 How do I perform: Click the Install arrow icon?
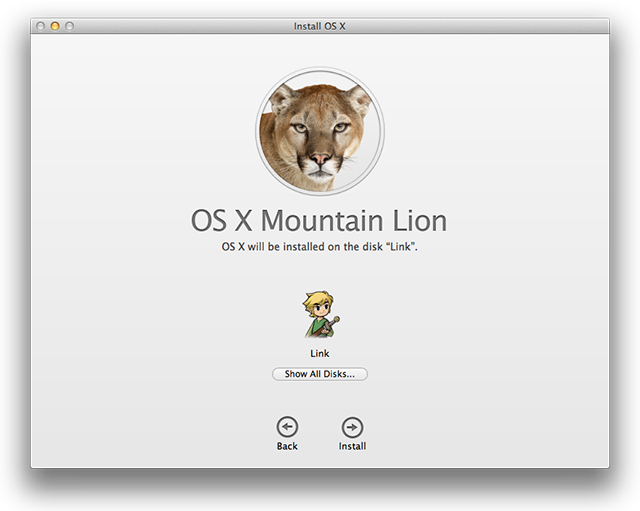(352, 427)
